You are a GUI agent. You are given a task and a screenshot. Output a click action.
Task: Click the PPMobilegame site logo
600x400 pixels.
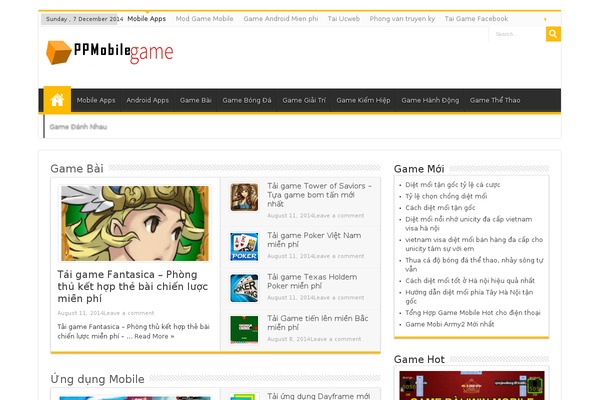point(110,52)
